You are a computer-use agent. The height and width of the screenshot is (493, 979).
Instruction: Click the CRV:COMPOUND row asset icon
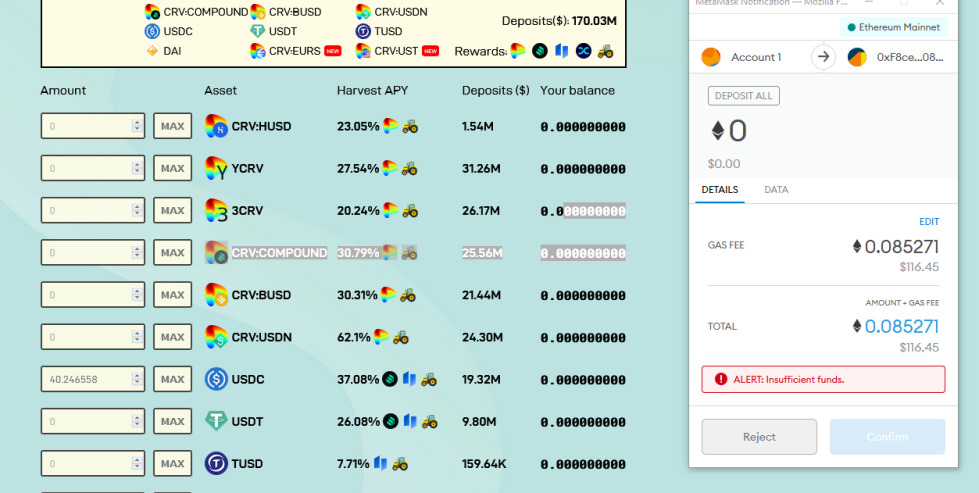coord(216,253)
